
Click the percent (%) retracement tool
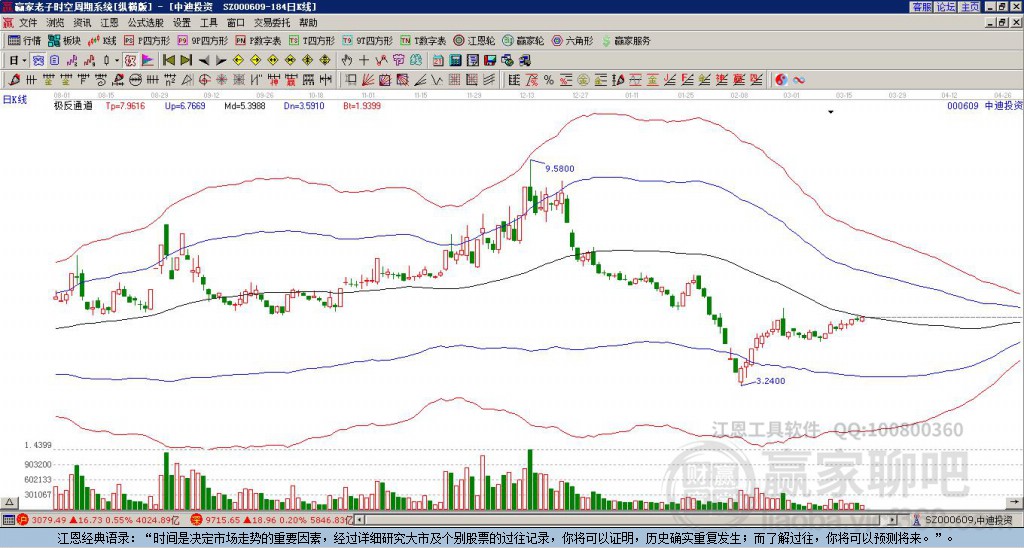click(x=549, y=80)
